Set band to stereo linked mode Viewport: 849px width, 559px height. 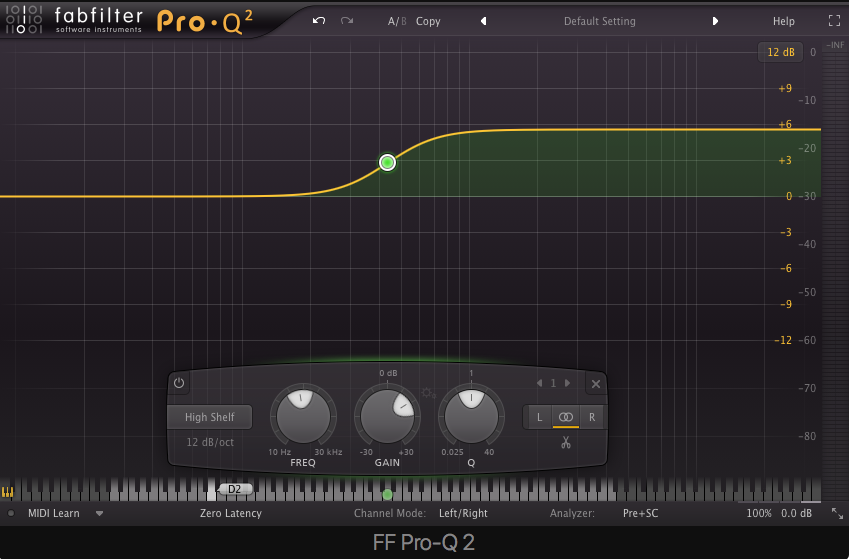(566, 417)
